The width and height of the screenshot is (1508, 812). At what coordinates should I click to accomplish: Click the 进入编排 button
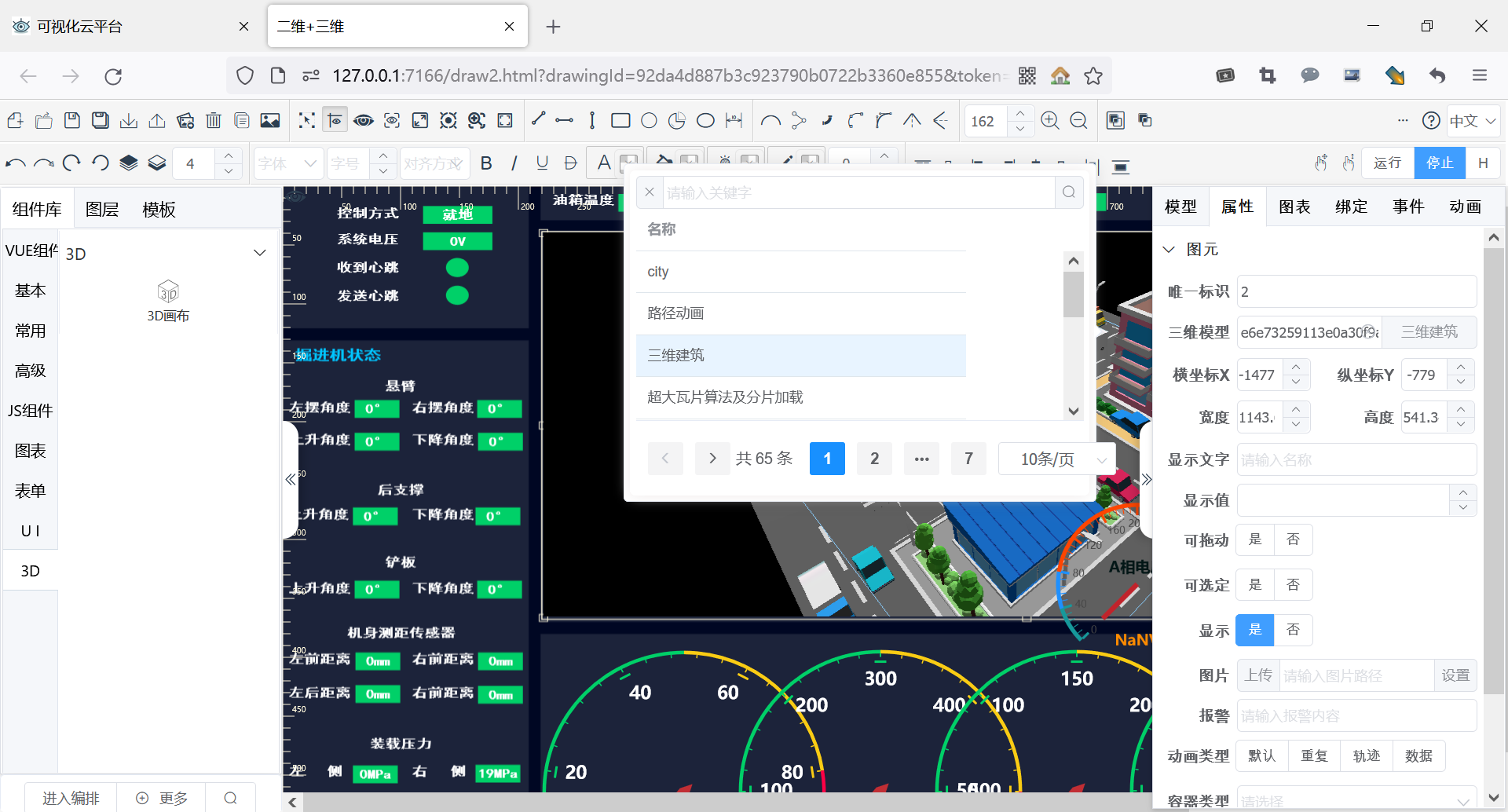pyautogui.click(x=71, y=798)
